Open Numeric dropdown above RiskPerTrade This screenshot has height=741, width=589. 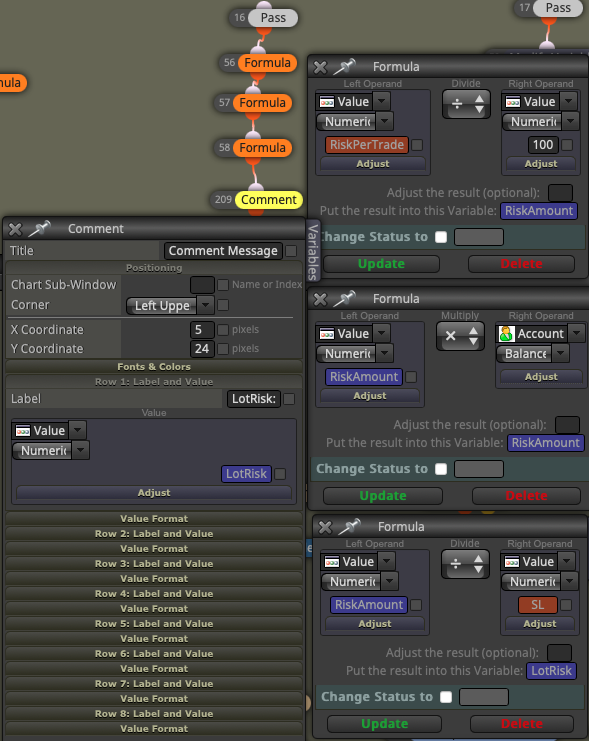click(x=355, y=121)
